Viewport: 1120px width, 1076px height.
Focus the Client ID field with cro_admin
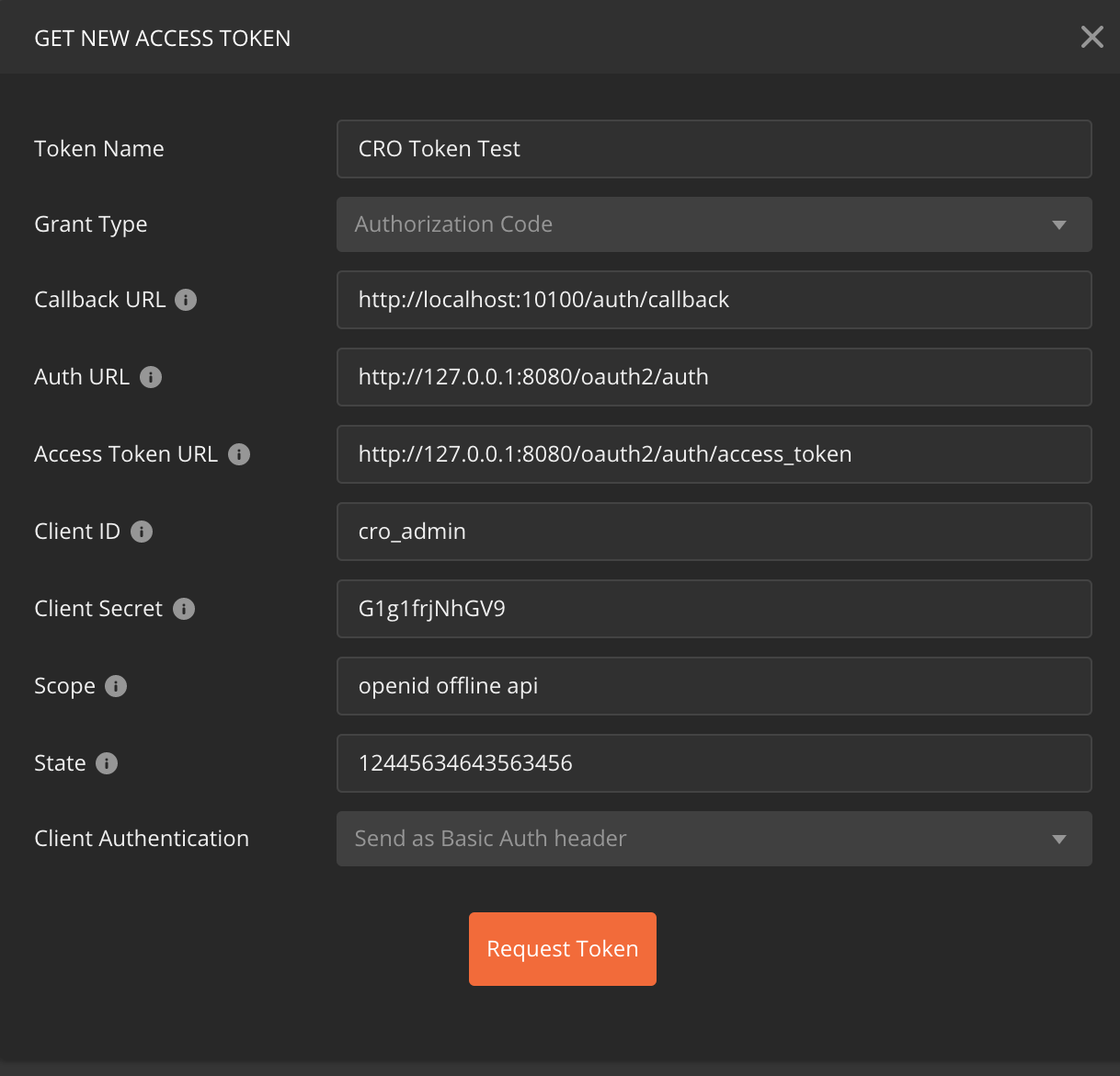click(714, 532)
